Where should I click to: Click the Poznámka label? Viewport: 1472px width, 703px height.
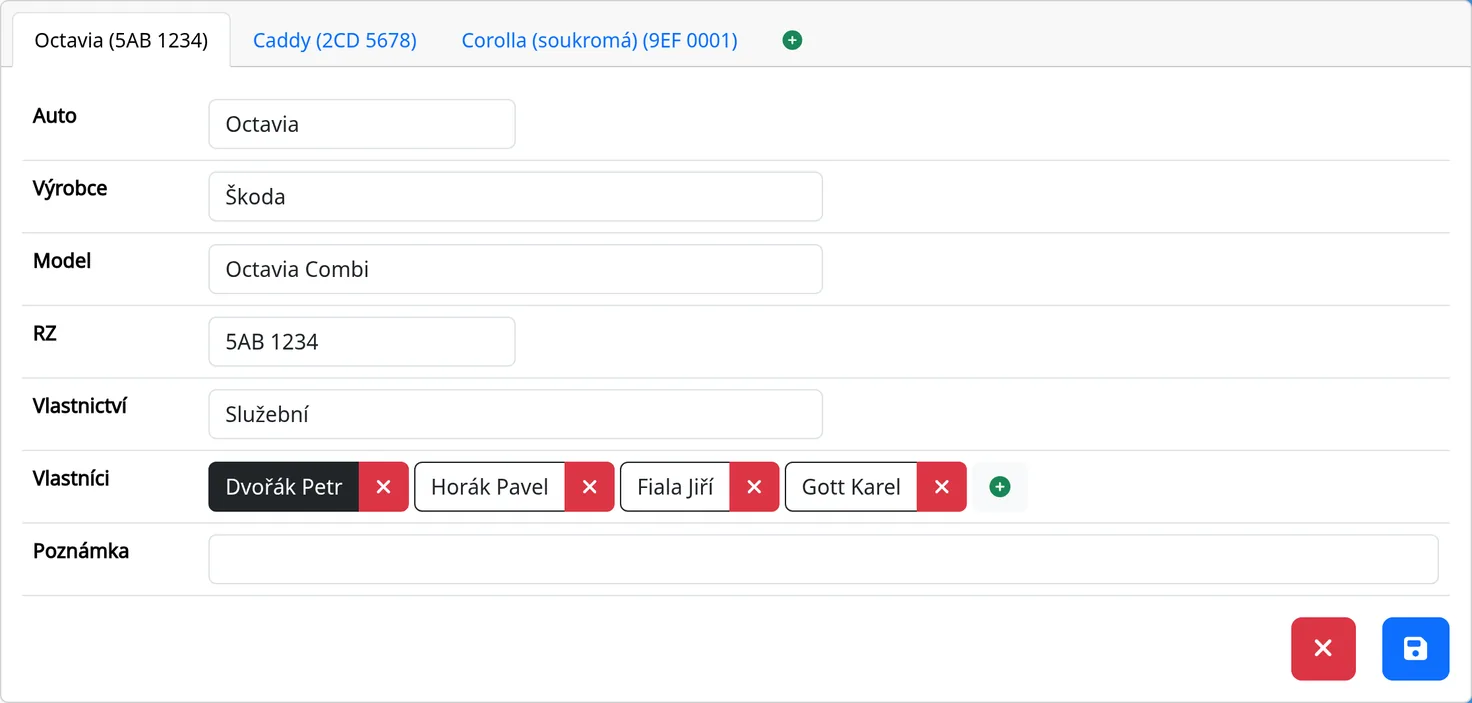[x=81, y=551]
